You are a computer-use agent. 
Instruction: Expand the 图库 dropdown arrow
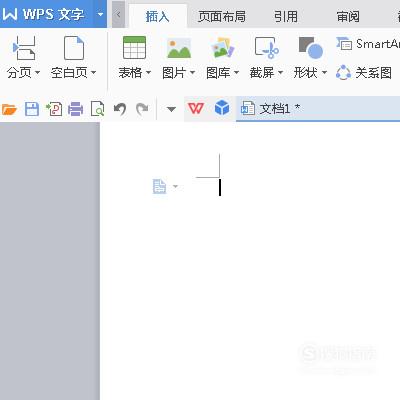(236, 72)
